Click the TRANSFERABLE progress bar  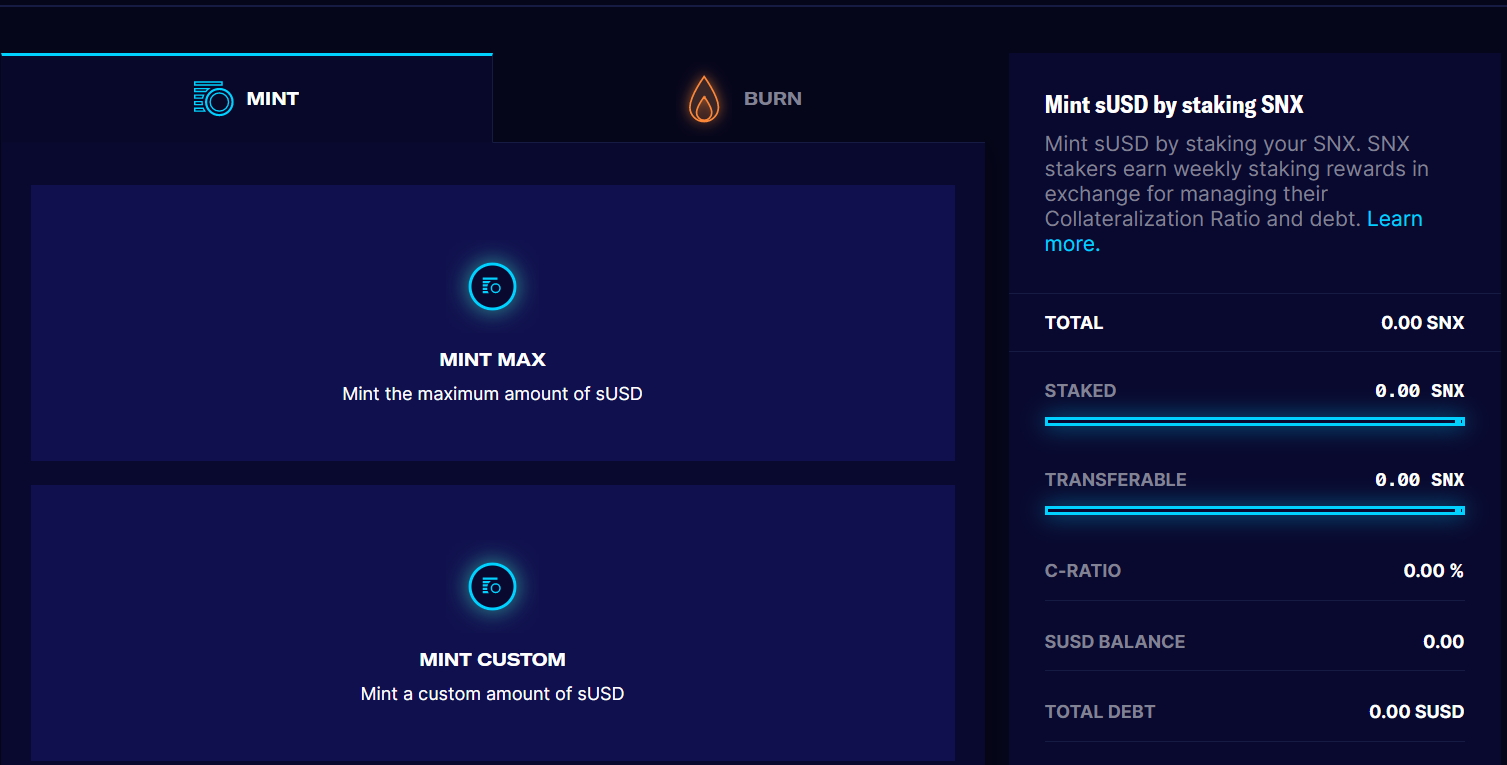coord(1254,511)
